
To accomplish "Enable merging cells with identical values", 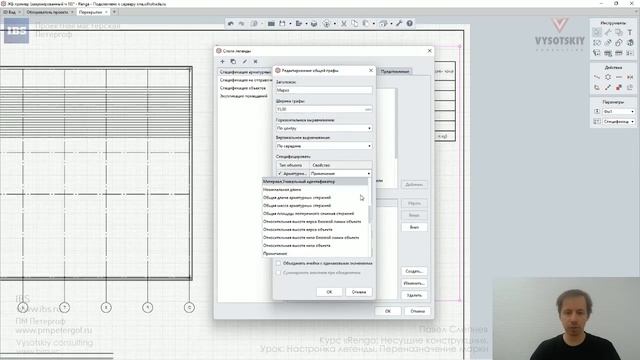I will pos(278,263).
